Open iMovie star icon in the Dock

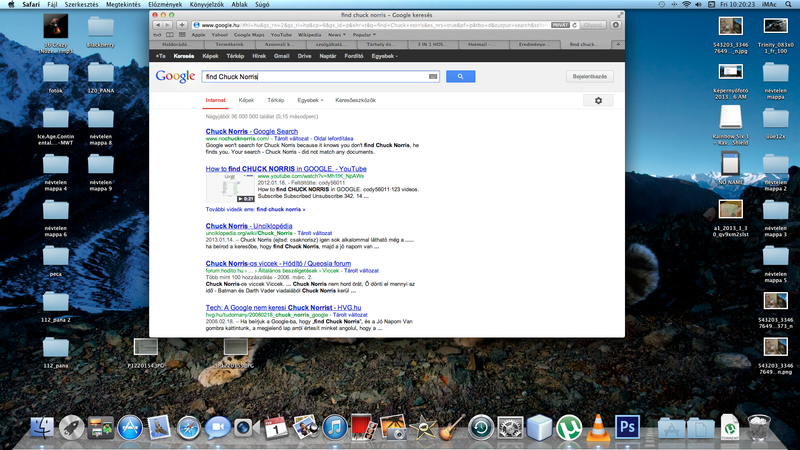coord(422,427)
